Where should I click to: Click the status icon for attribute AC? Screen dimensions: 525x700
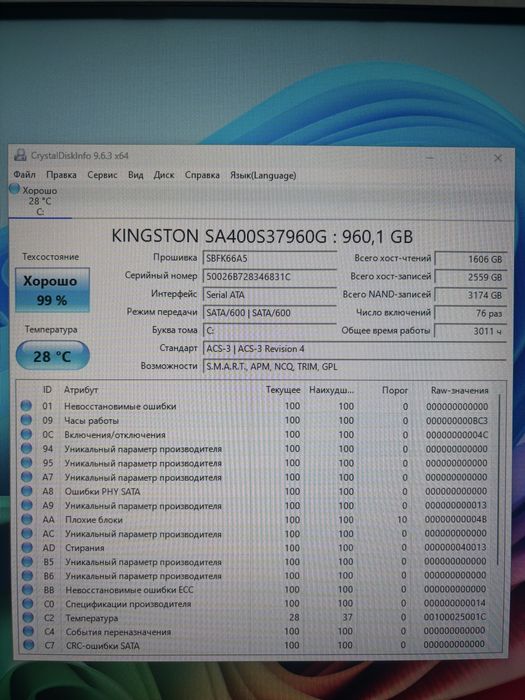pos(27,533)
